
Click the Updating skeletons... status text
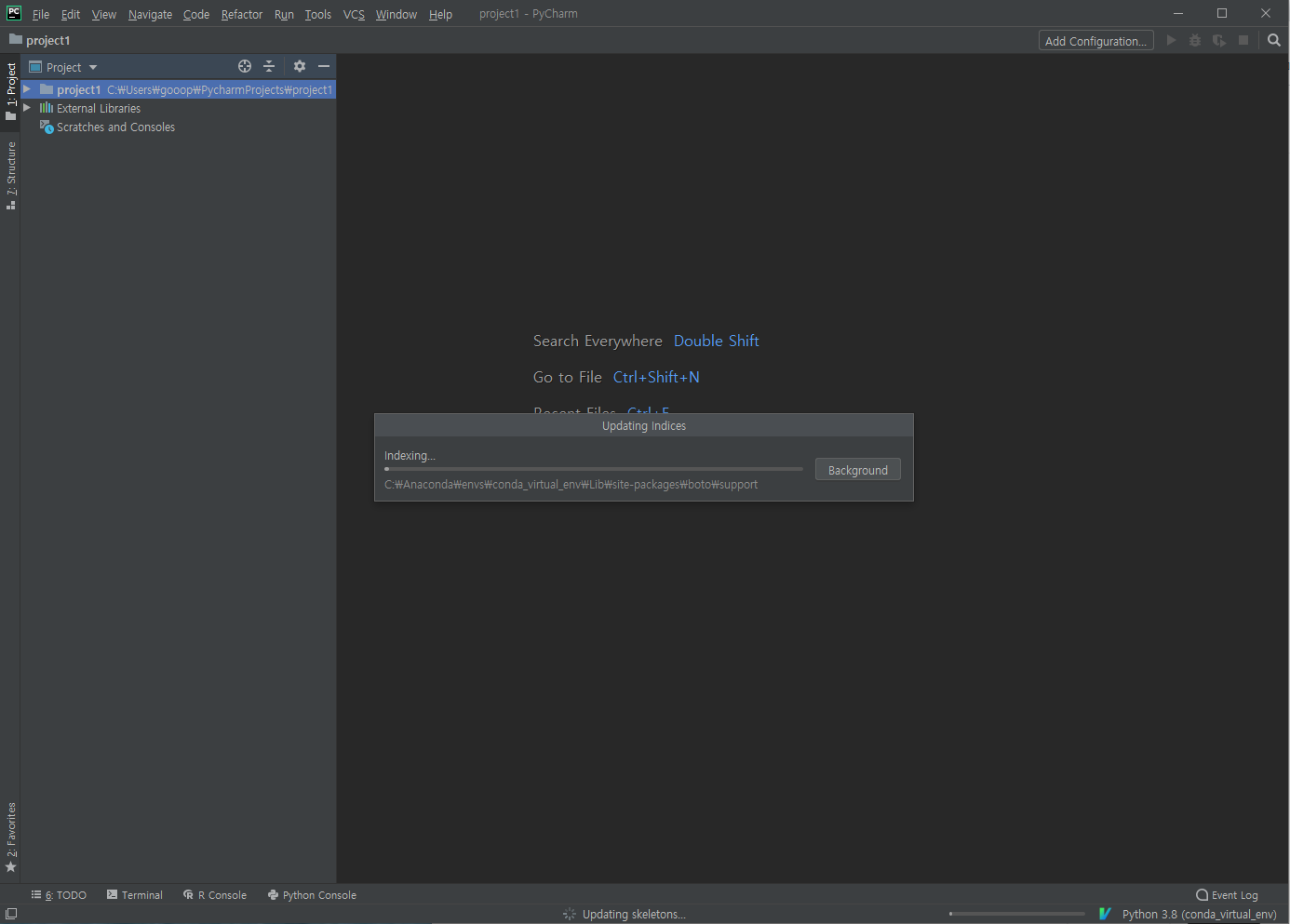pos(634,914)
